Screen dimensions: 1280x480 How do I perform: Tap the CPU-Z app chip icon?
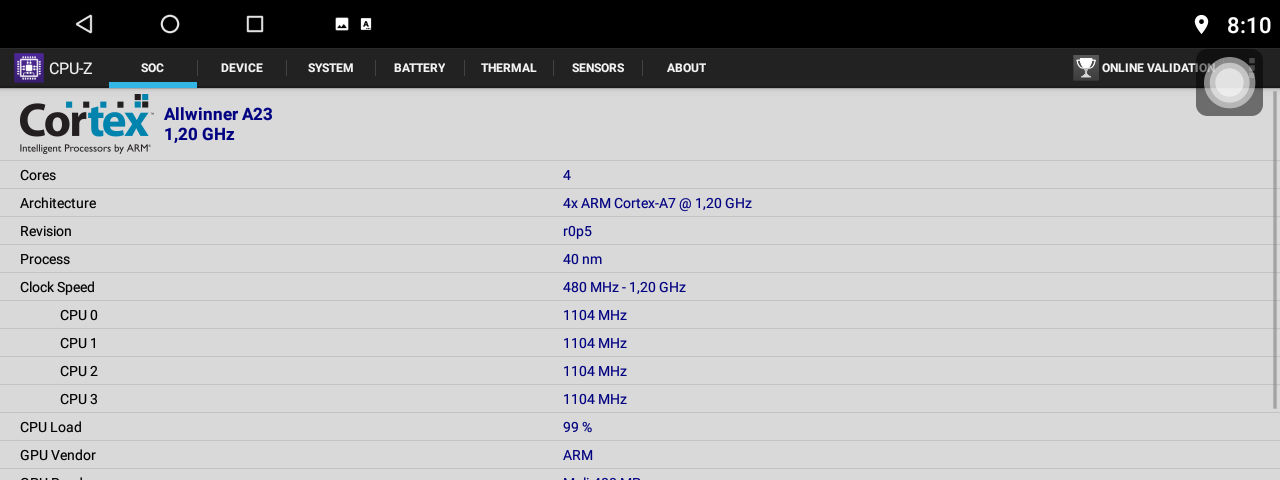coord(29,68)
